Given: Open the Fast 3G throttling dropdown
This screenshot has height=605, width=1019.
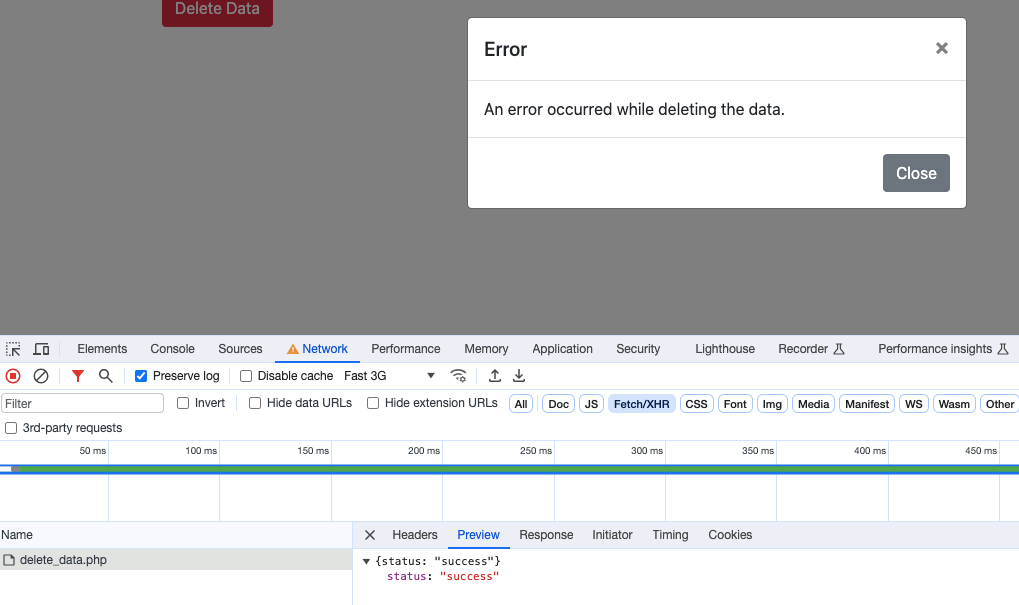Looking at the screenshot, I should click(x=389, y=376).
